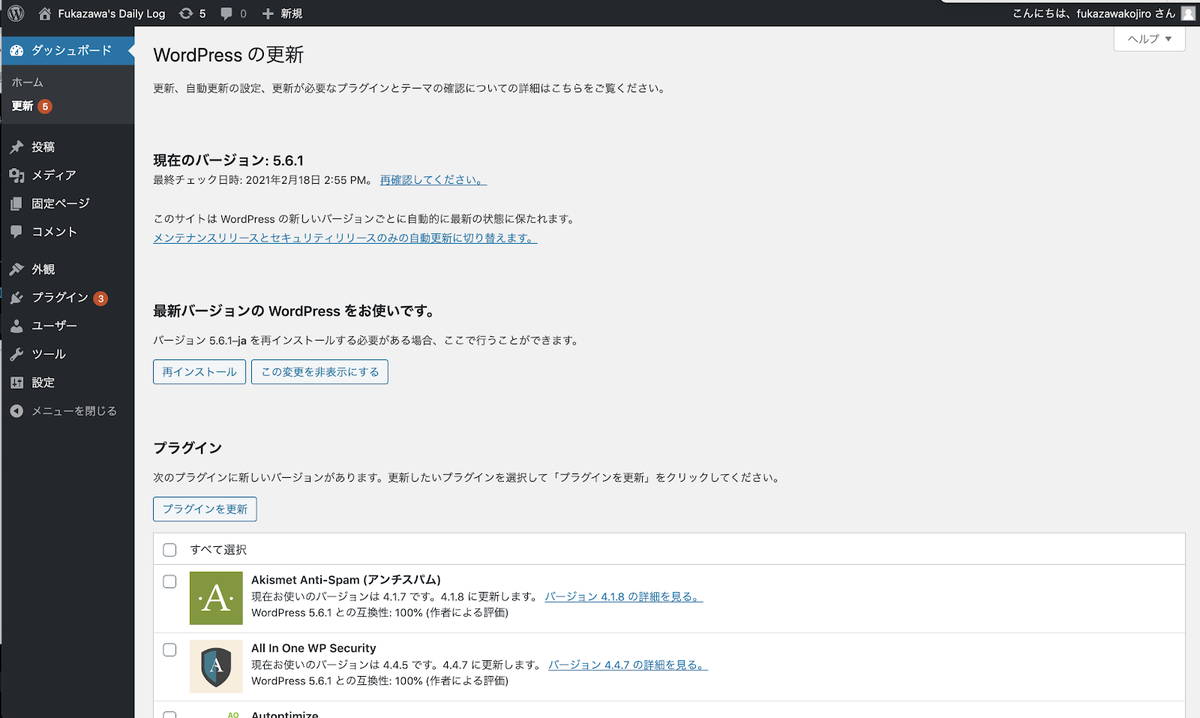Click the 再確認してください link
This screenshot has width=1200, height=718.
[433, 180]
